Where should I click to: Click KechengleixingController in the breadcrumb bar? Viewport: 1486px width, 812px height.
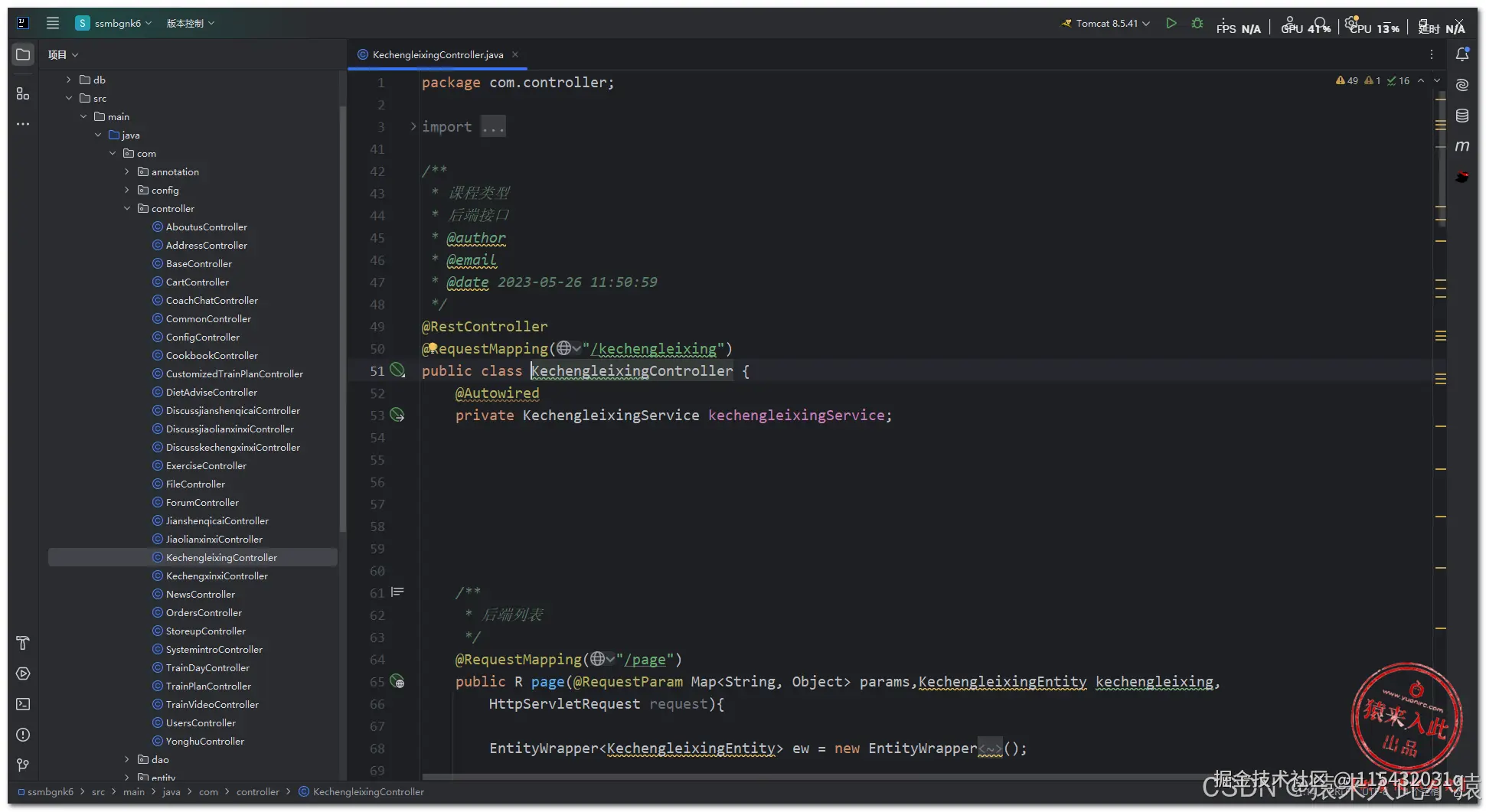(x=361, y=791)
